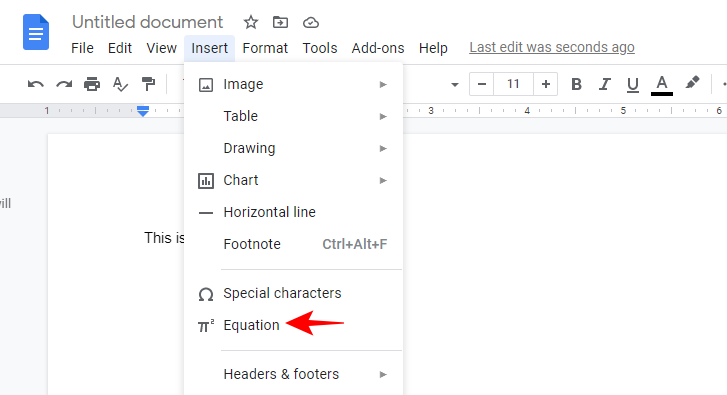Click the Move to folder icon

tap(280, 22)
